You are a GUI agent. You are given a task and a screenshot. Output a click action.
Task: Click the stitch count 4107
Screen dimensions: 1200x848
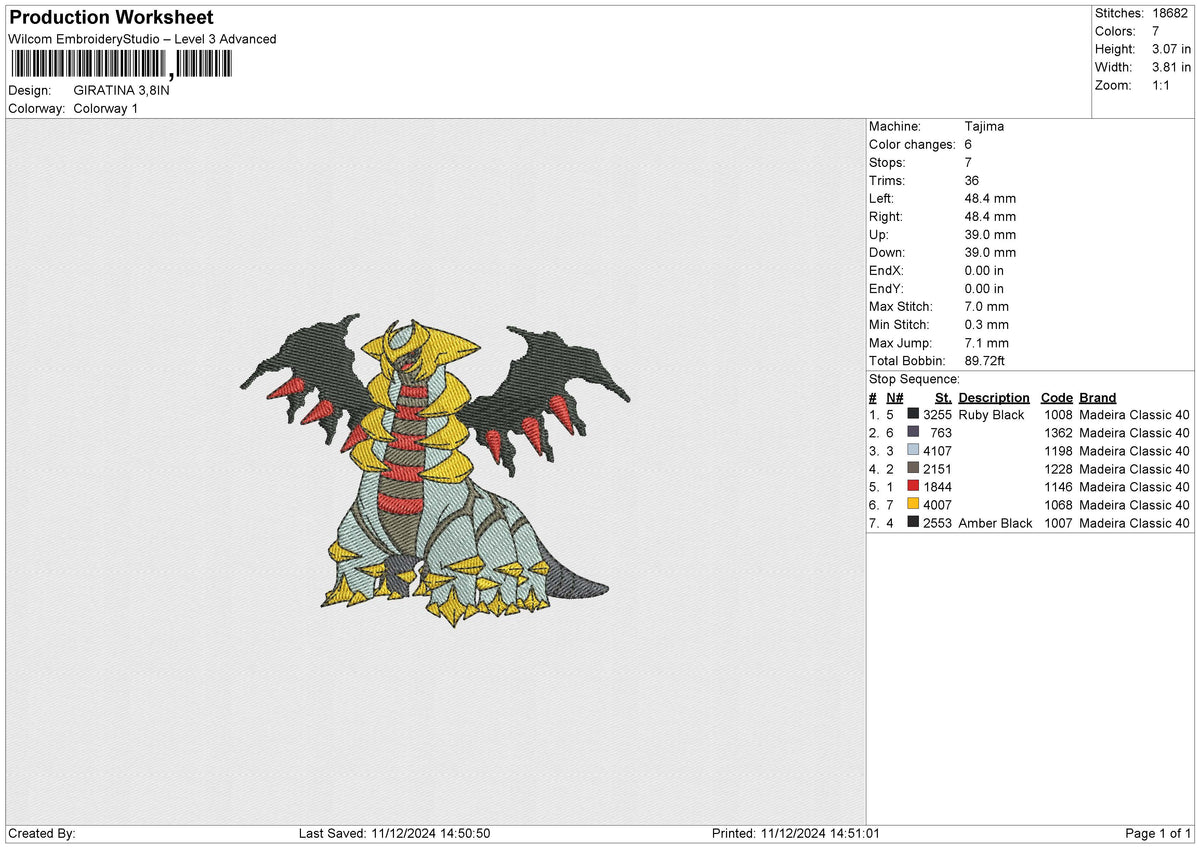click(937, 451)
